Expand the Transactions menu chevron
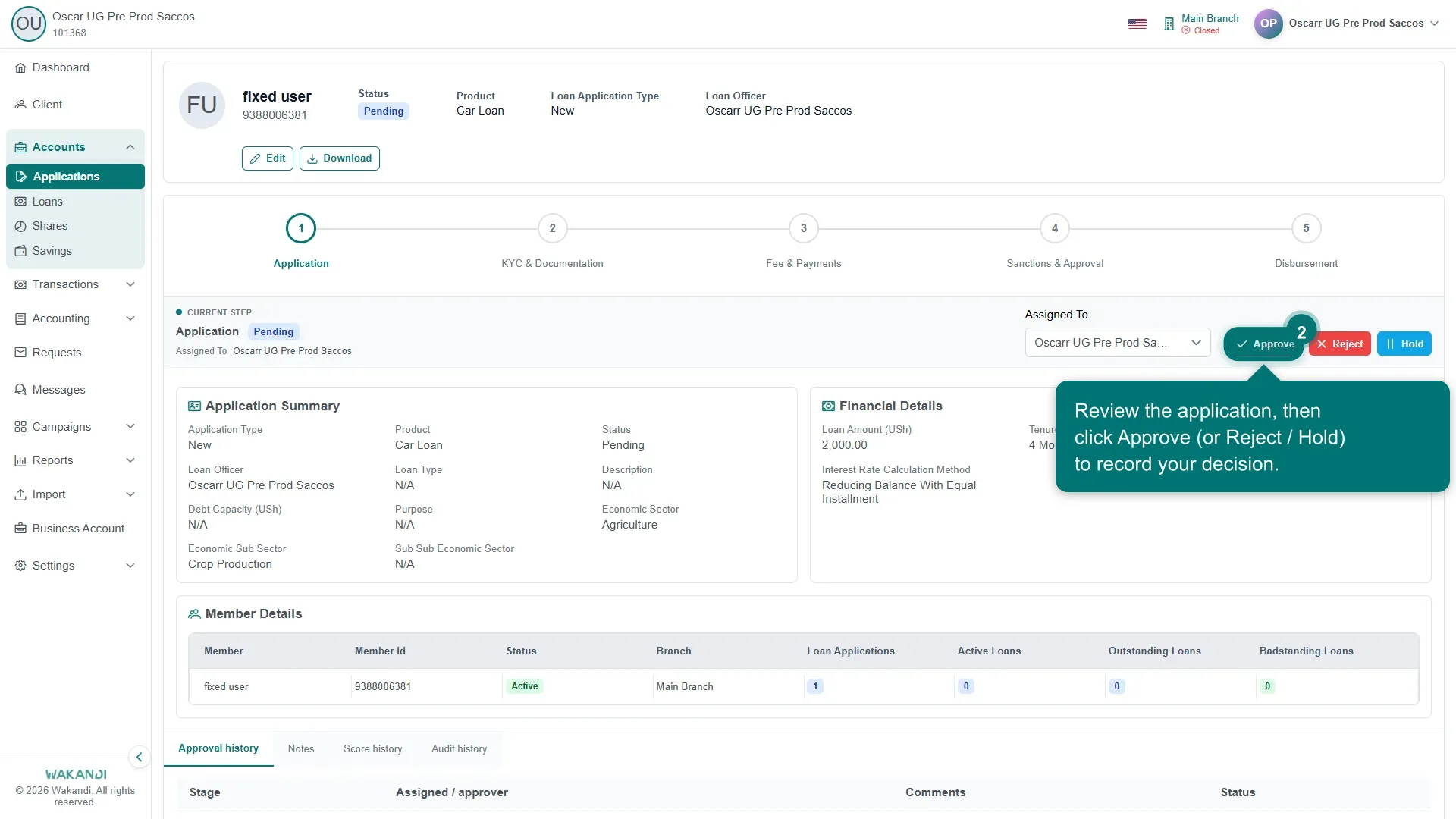The width and height of the screenshot is (1456, 819). [x=130, y=284]
